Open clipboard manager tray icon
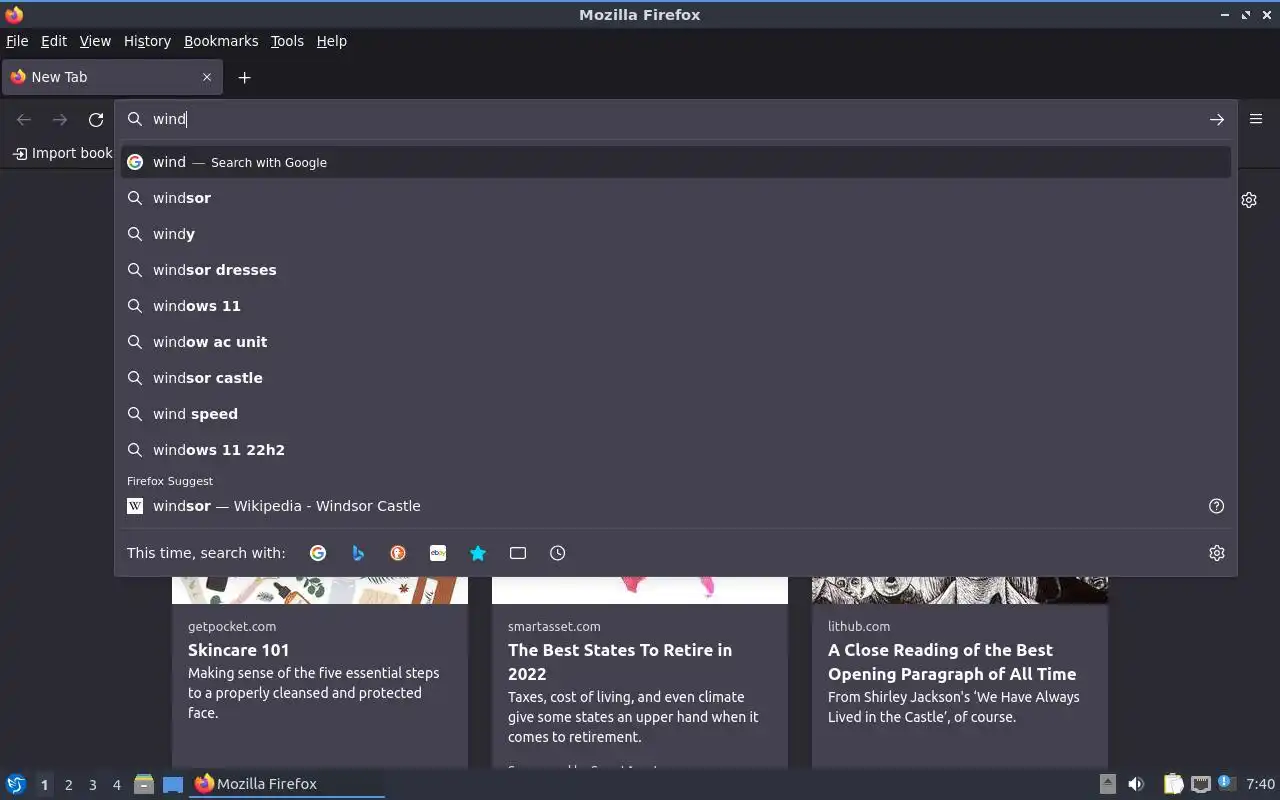1280x800 pixels. point(1173,784)
